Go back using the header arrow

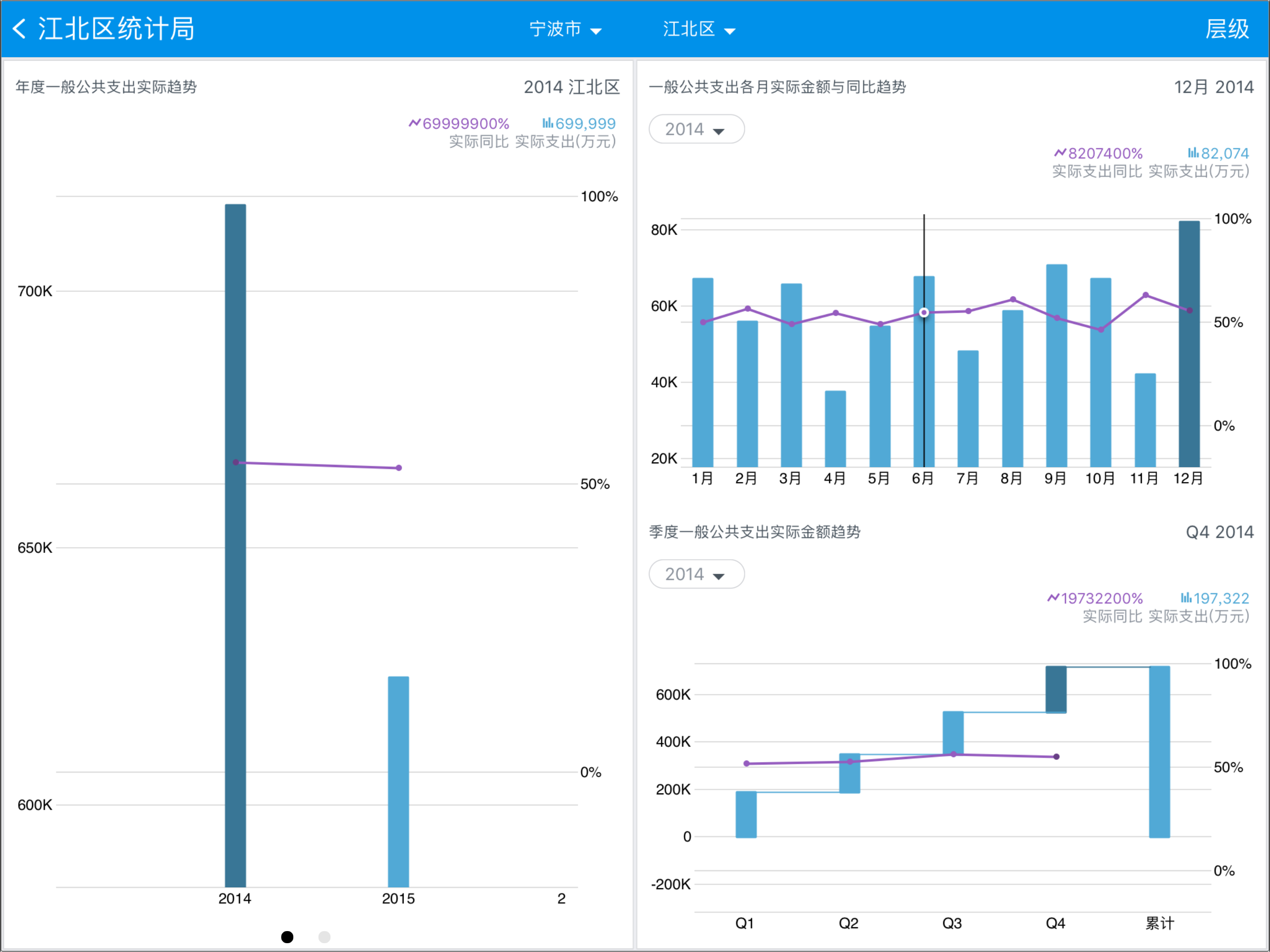(x=19, y=29)
